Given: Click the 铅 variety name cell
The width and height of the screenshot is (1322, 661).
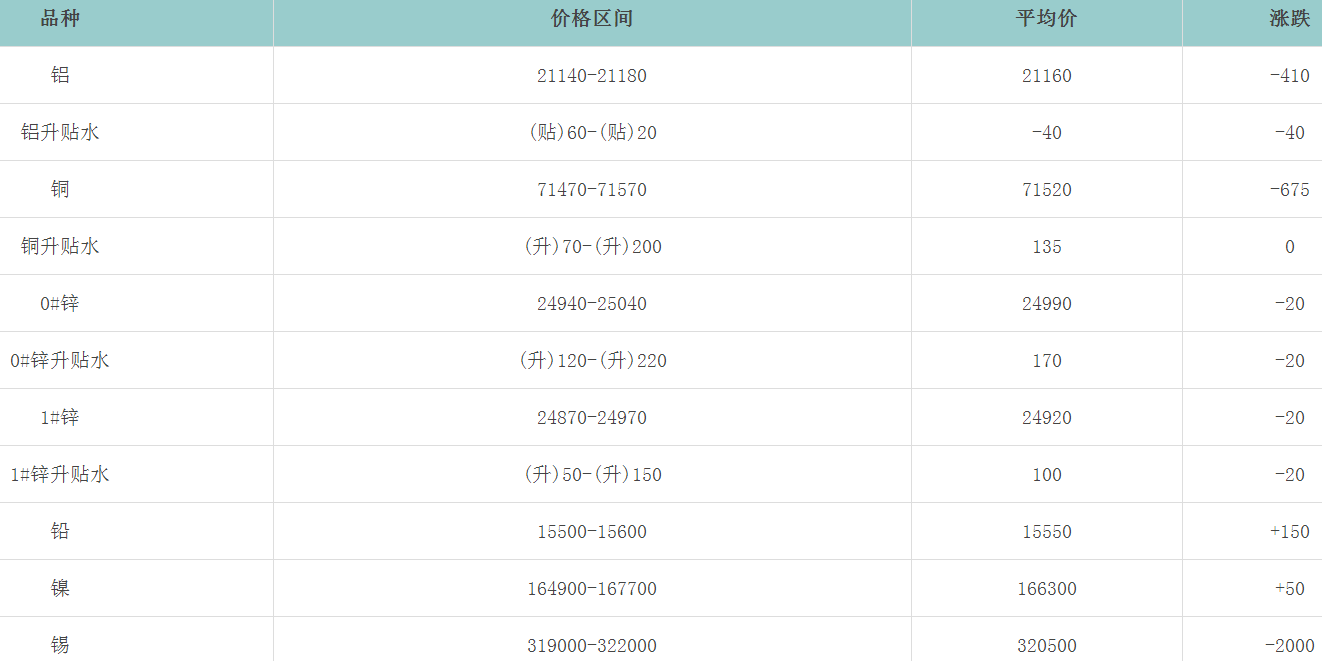Looking at the screenshot, I should 60,531.
